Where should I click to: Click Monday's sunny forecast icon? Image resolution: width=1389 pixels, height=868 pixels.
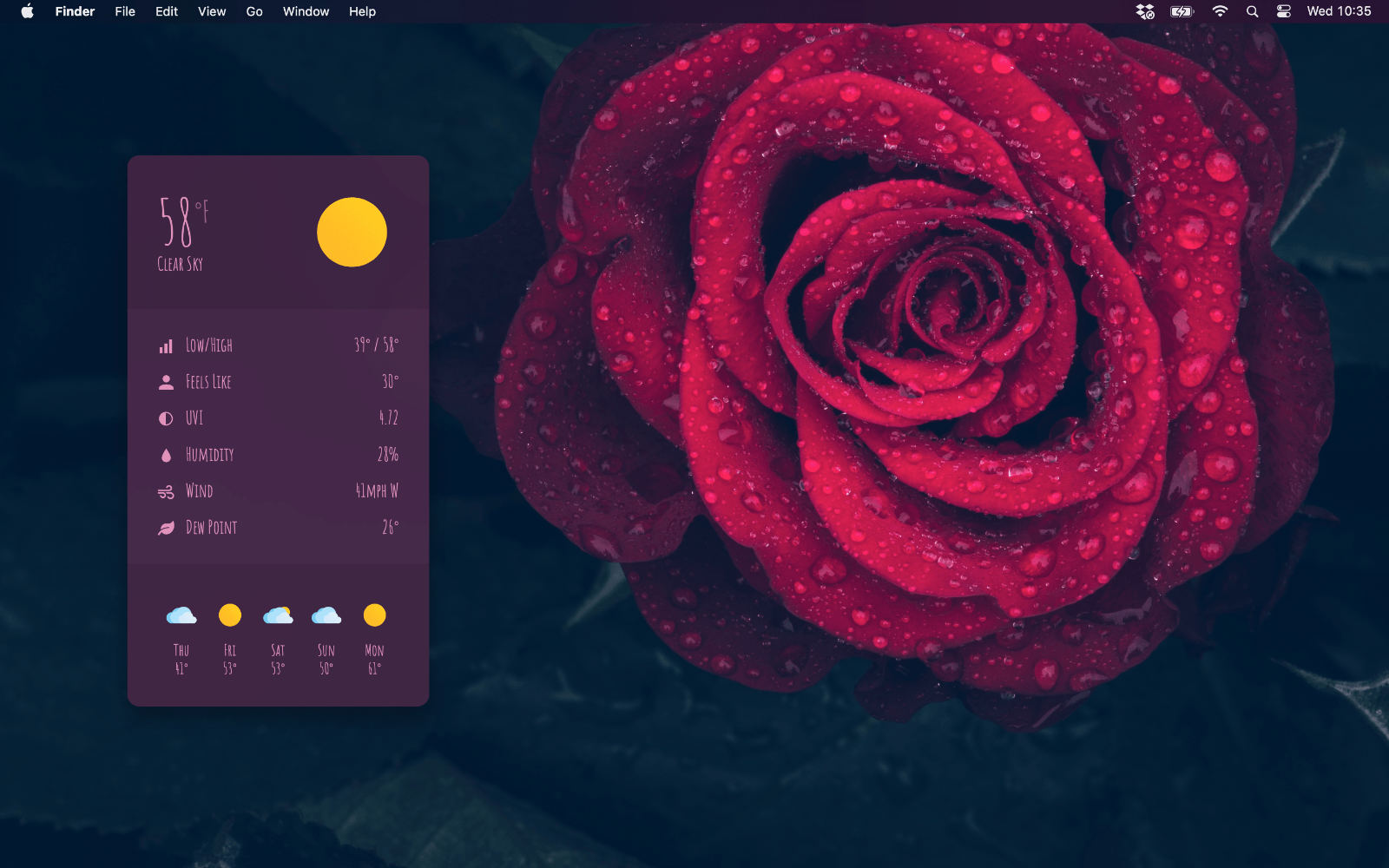pos(374,615)
